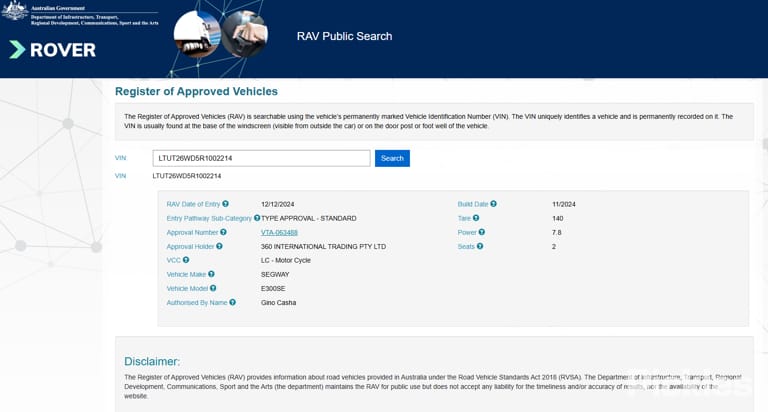Click the LC - Motor Cycle value
The height and width of the screenshot is (412, 768).
[x=286, y=261]
